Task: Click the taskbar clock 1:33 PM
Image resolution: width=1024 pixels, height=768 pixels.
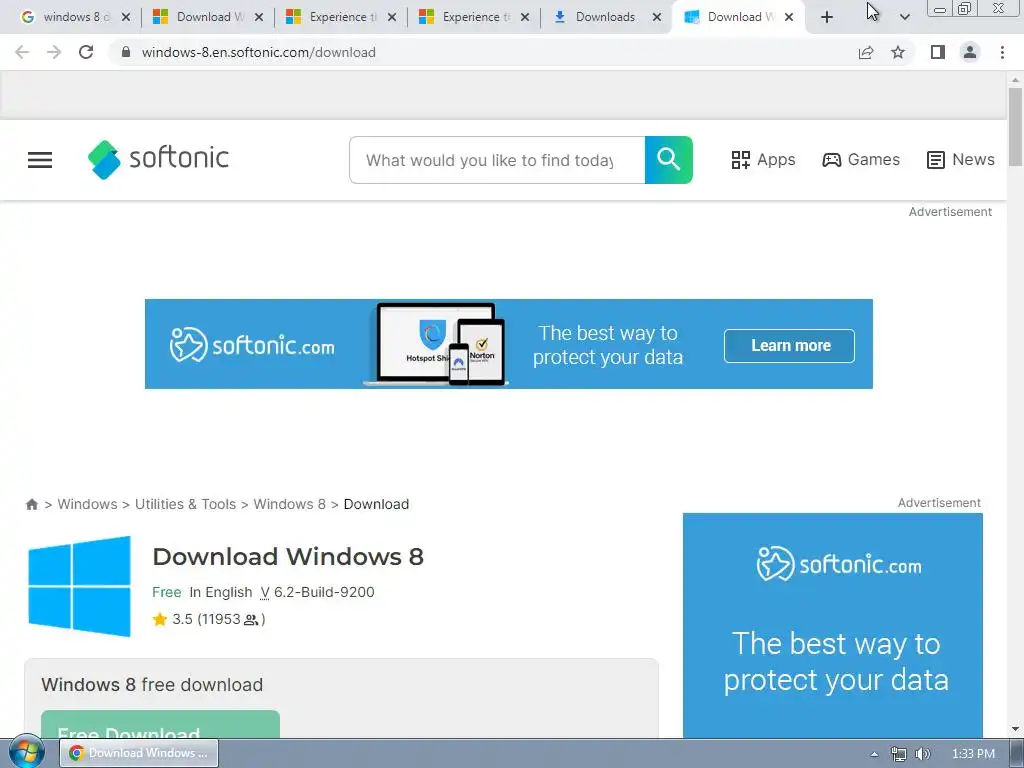Action: click(973, 754)
